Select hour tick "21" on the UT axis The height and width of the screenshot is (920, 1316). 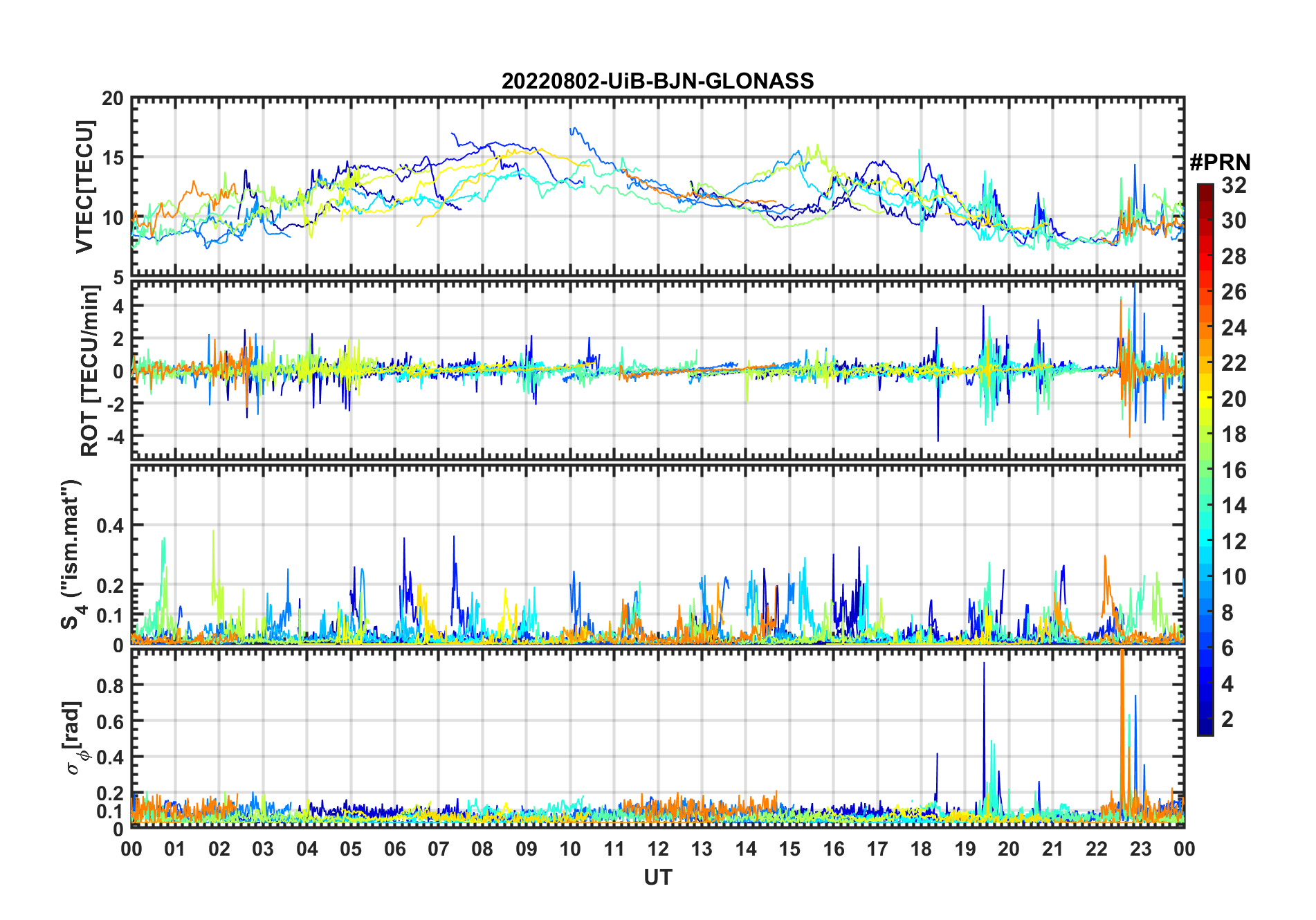(1053, 849)
